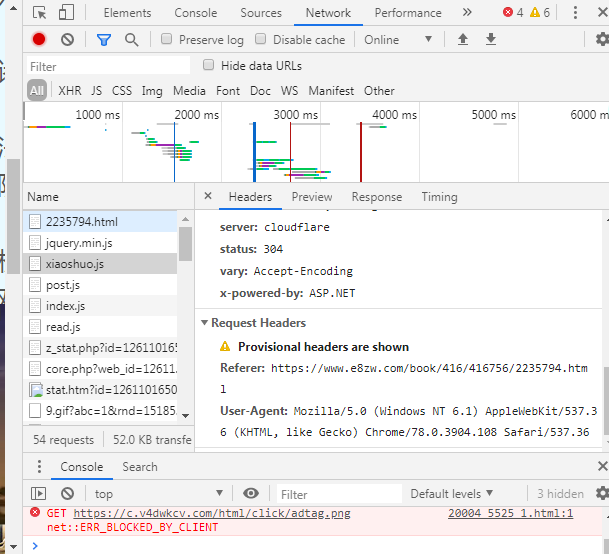Close the request details pane

click(208, 196)
